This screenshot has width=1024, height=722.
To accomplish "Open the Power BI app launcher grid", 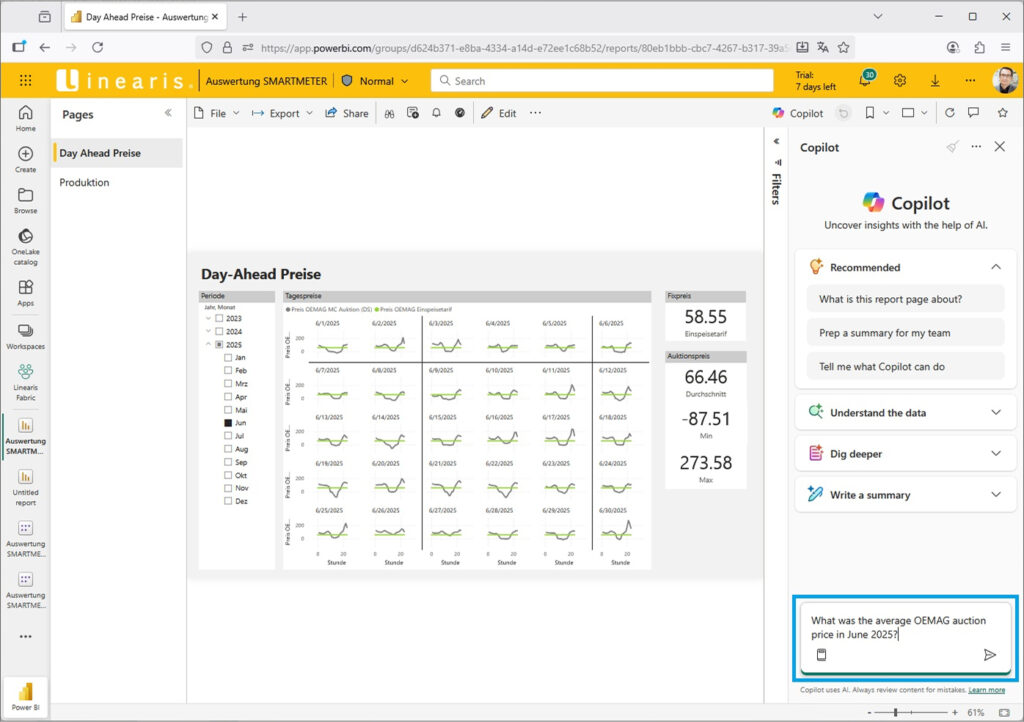I will [x=25, y=80].
